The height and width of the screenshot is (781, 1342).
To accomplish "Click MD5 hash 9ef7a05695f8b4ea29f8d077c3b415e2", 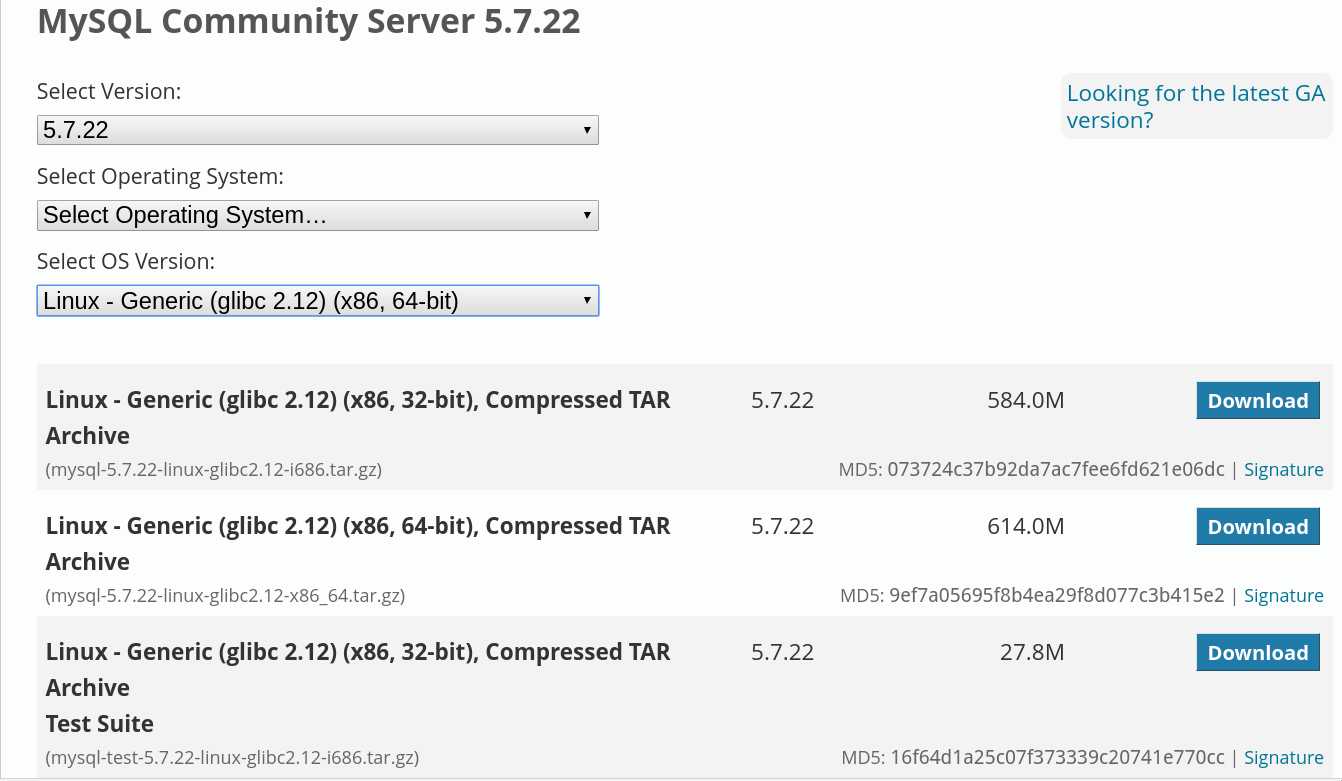I will 1057,595.
